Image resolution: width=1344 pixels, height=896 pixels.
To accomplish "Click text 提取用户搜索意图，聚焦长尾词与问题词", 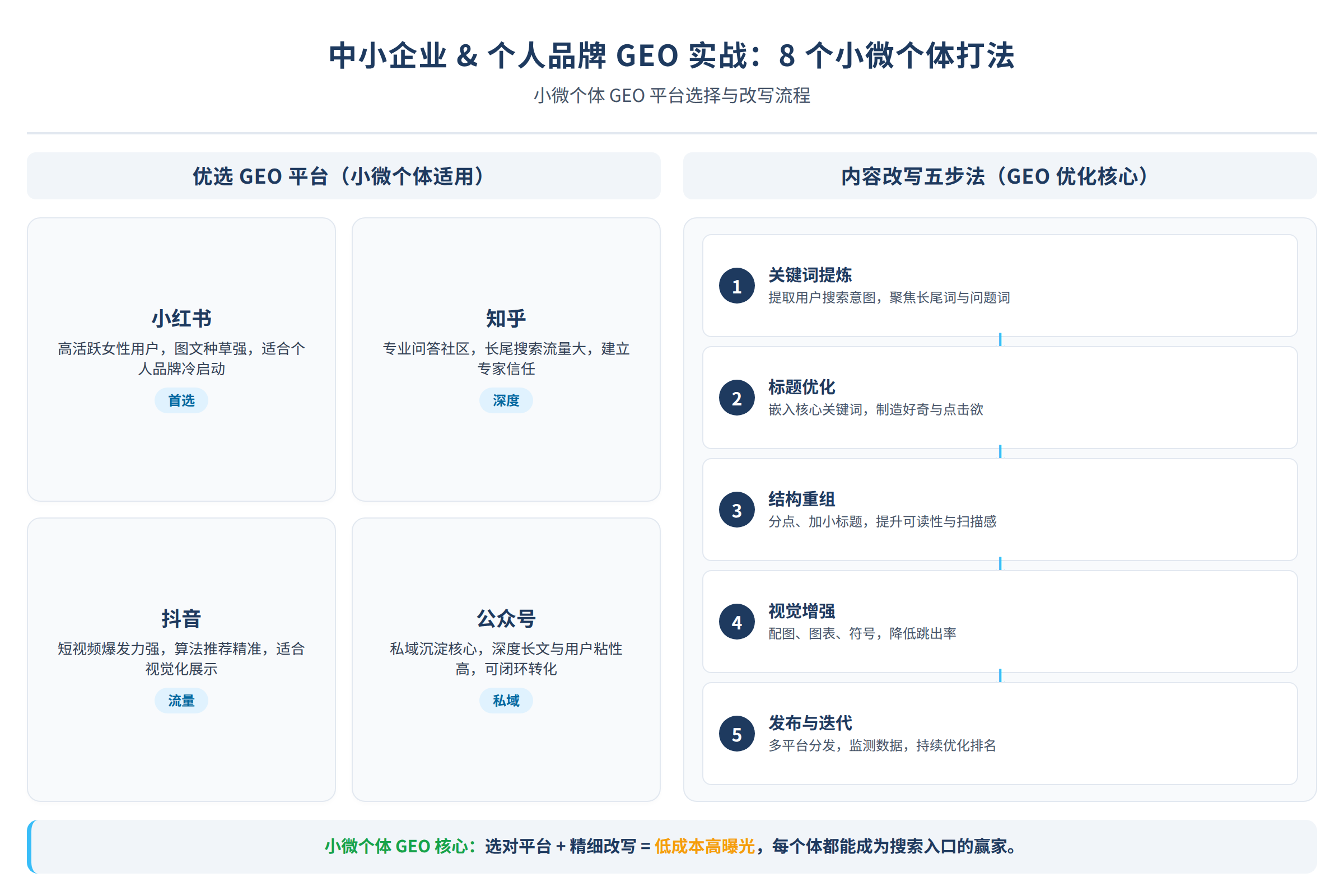I will (x=889, y=298).
